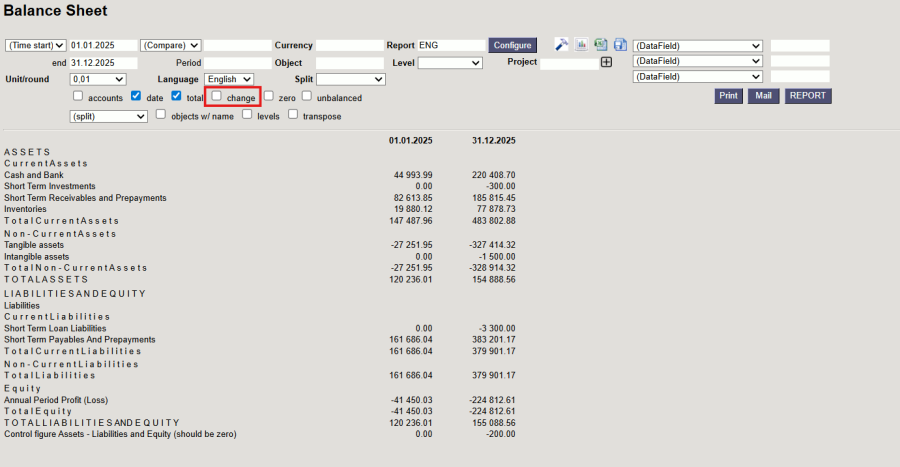Uncheck the date checkbox
This screenshot has width=900, height=467.
click(x=136, y=97)
